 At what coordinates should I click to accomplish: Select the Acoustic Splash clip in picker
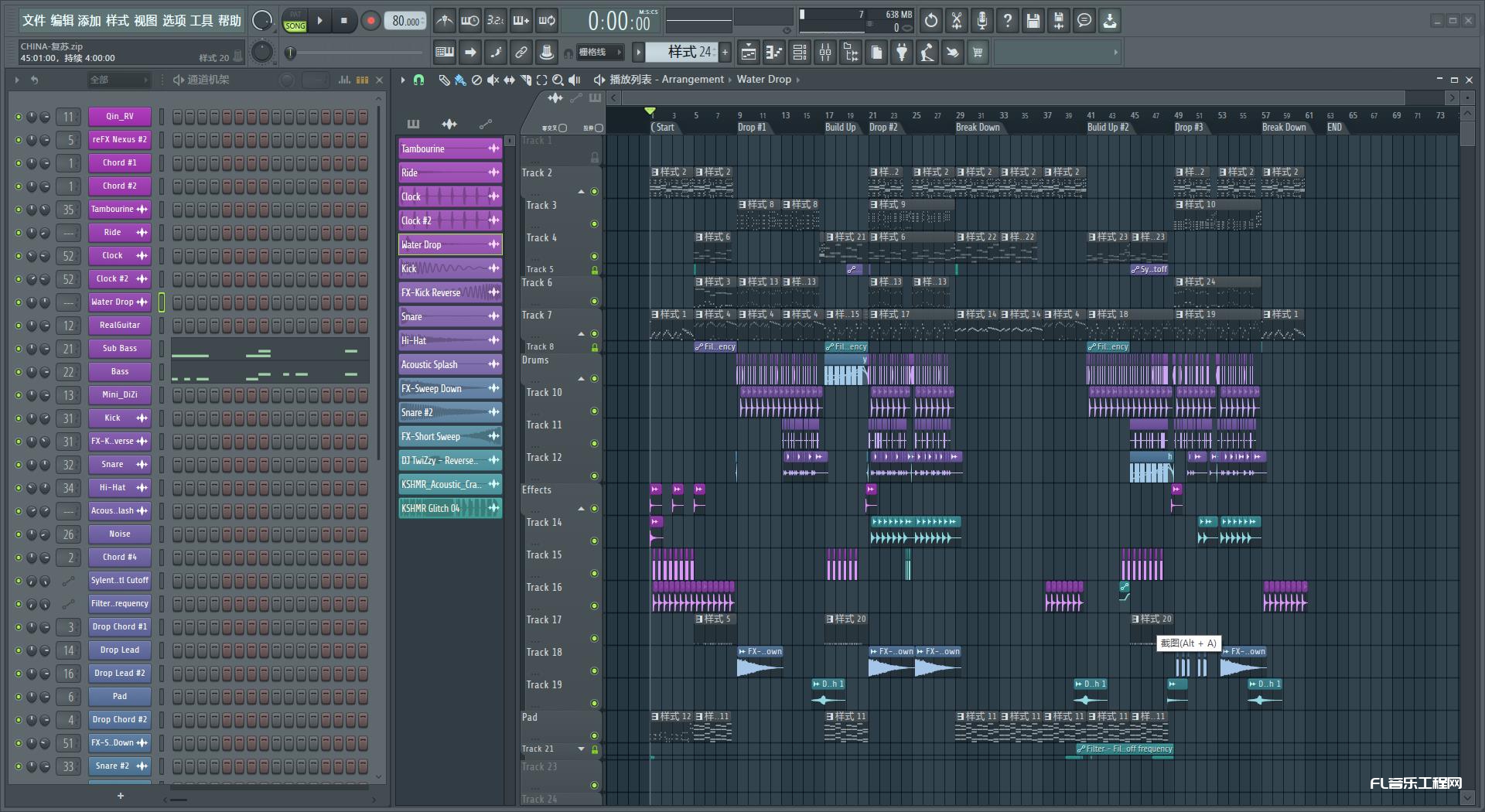click(x=450, y=364)
